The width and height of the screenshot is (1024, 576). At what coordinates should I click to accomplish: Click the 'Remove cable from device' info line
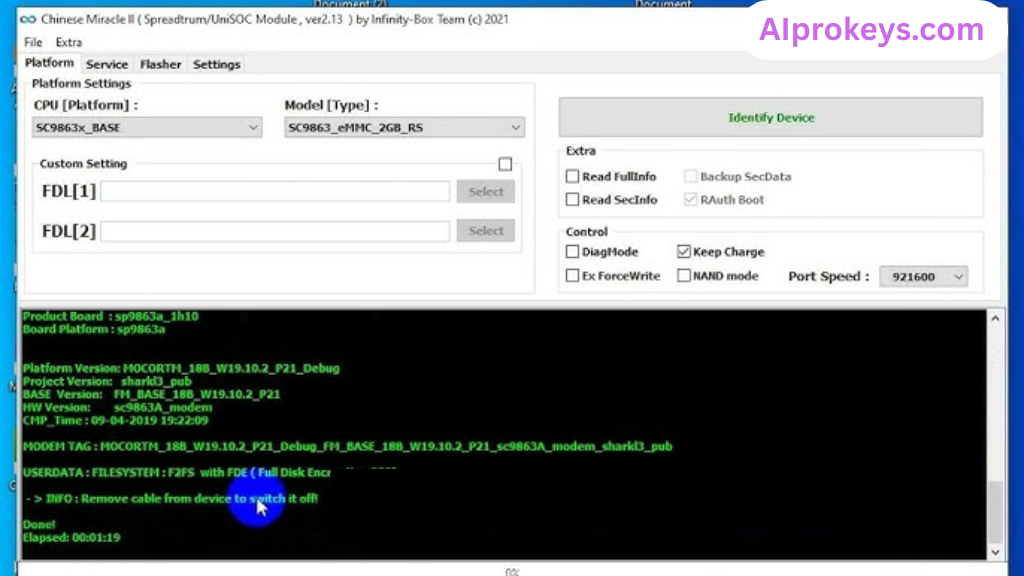[x=172, y=498]
